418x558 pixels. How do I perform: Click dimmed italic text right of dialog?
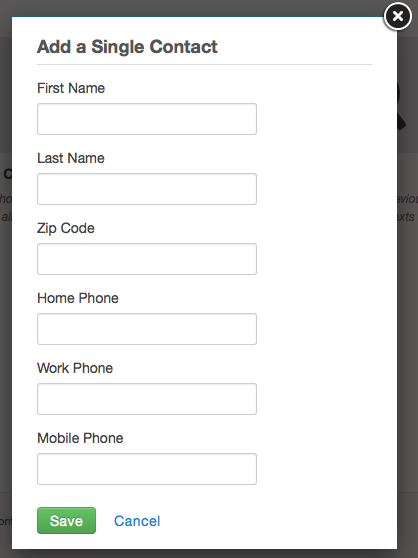[x=407, y=207]
